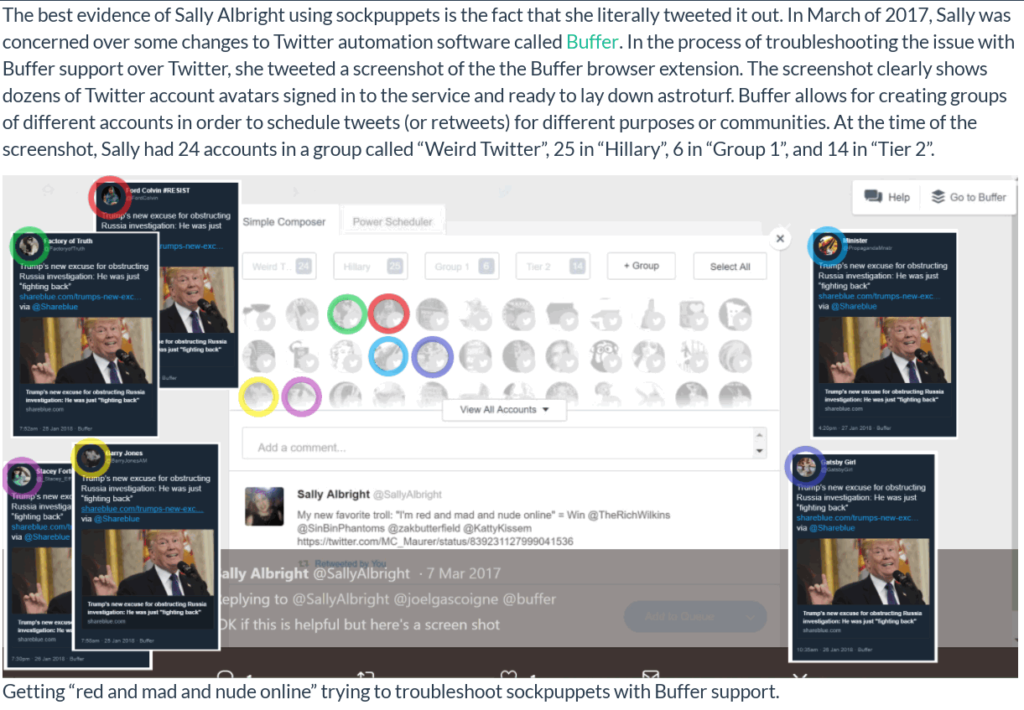
Task: Click the Go to Buffer stack icon
Action: pos(938,197)
